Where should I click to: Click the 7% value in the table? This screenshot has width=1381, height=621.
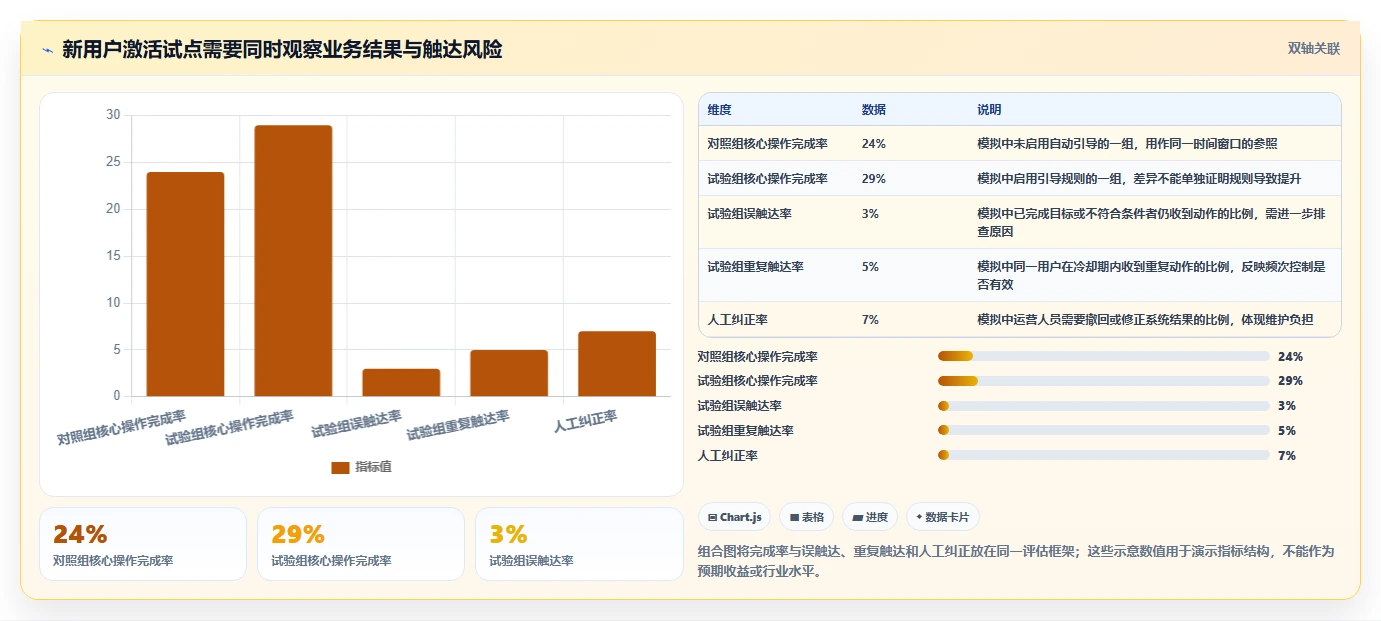[x=870, y=320]
